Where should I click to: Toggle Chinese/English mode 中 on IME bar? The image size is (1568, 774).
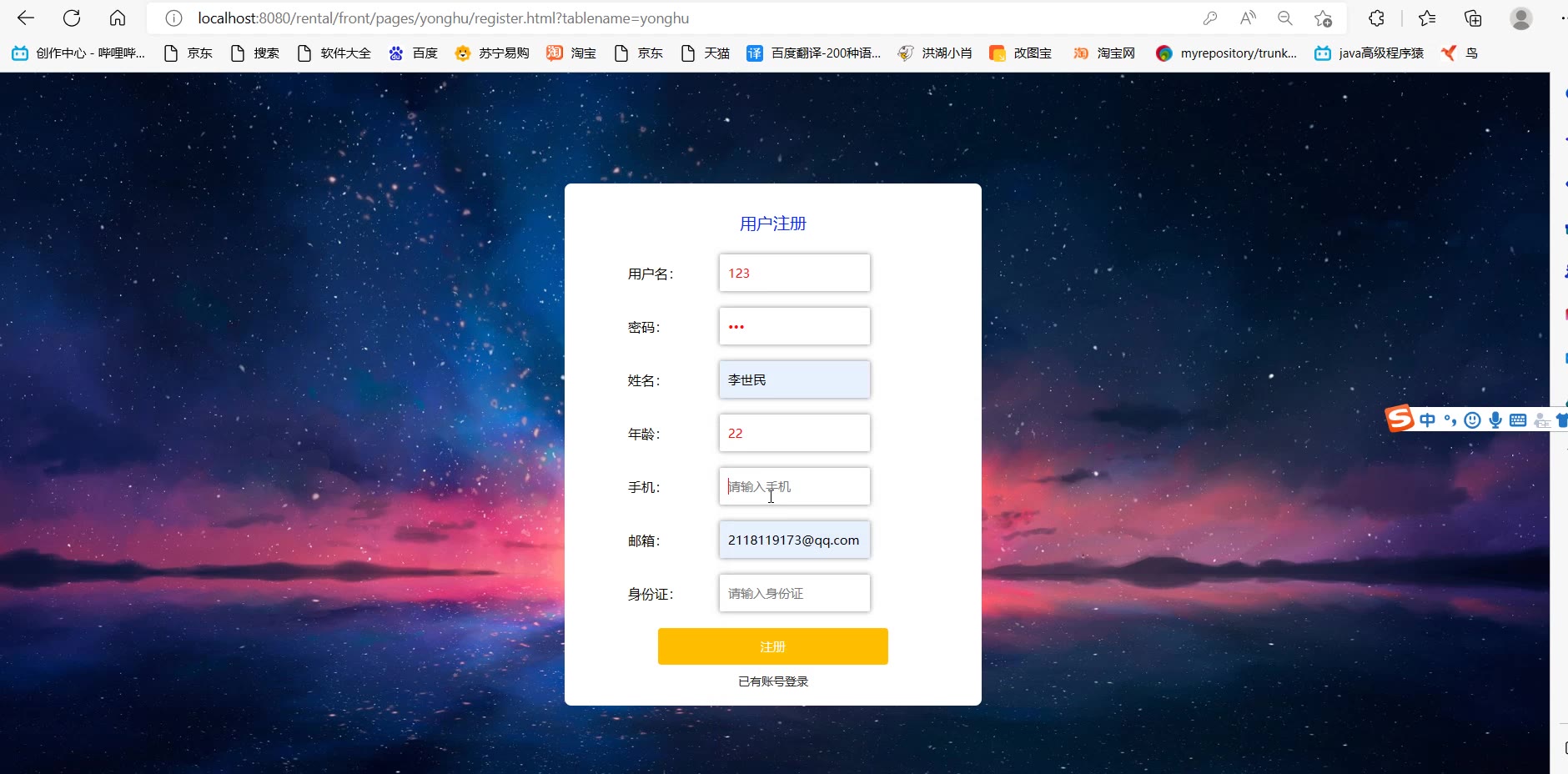pos(1427,420)
